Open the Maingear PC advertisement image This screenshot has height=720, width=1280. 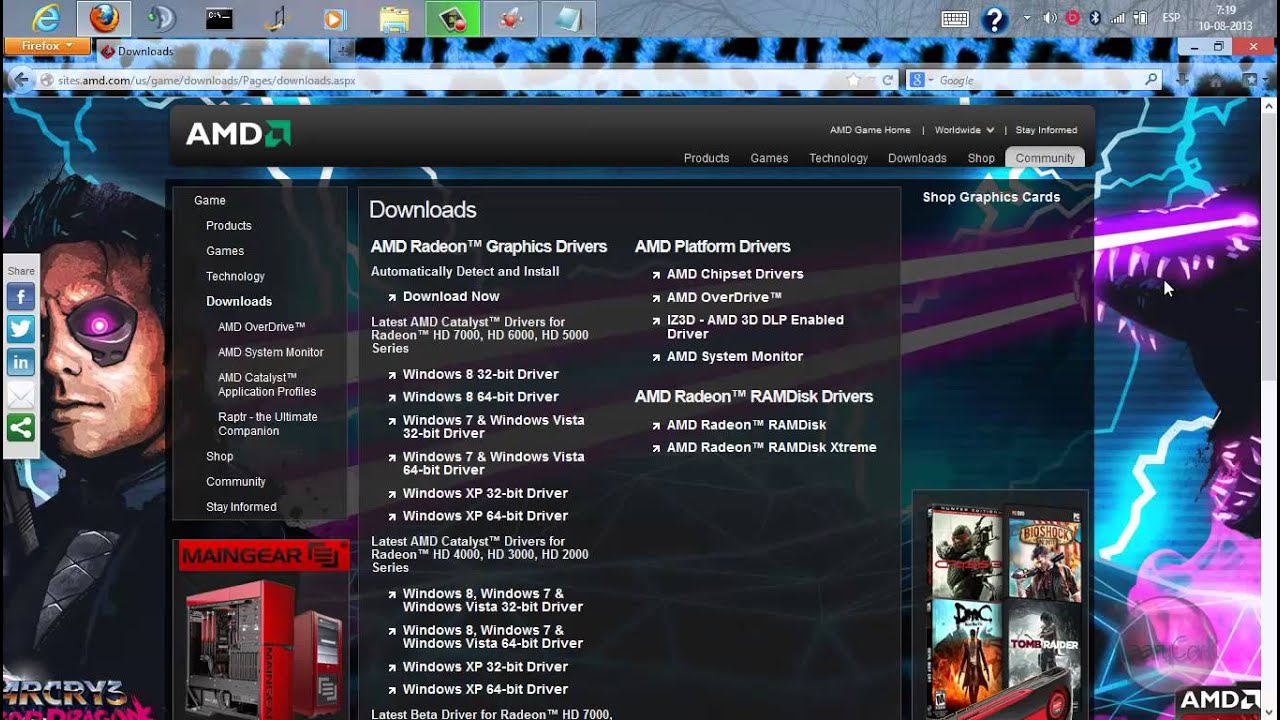coord(261,630)
